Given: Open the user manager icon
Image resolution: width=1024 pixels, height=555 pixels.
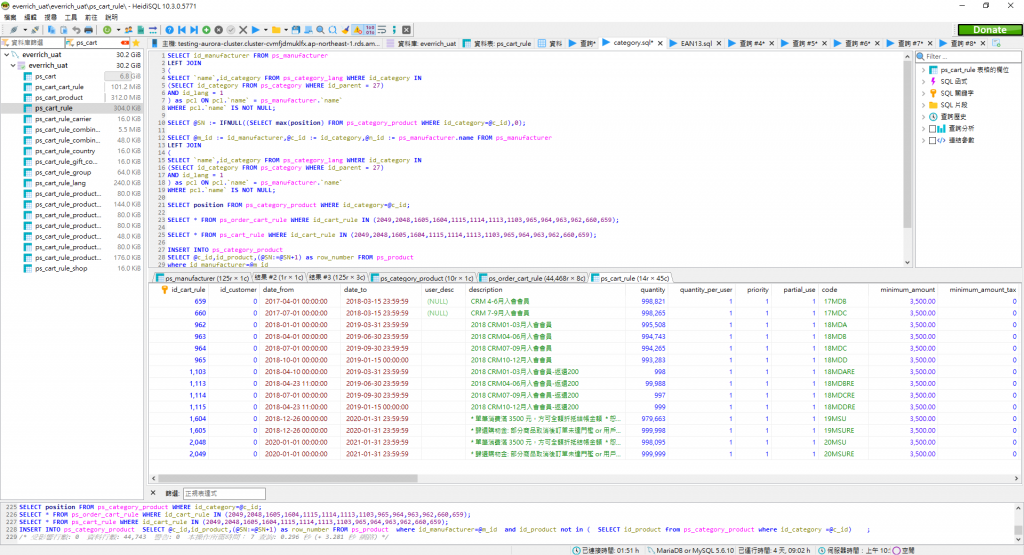Looking at the screenshot, I should click(129, 30).
